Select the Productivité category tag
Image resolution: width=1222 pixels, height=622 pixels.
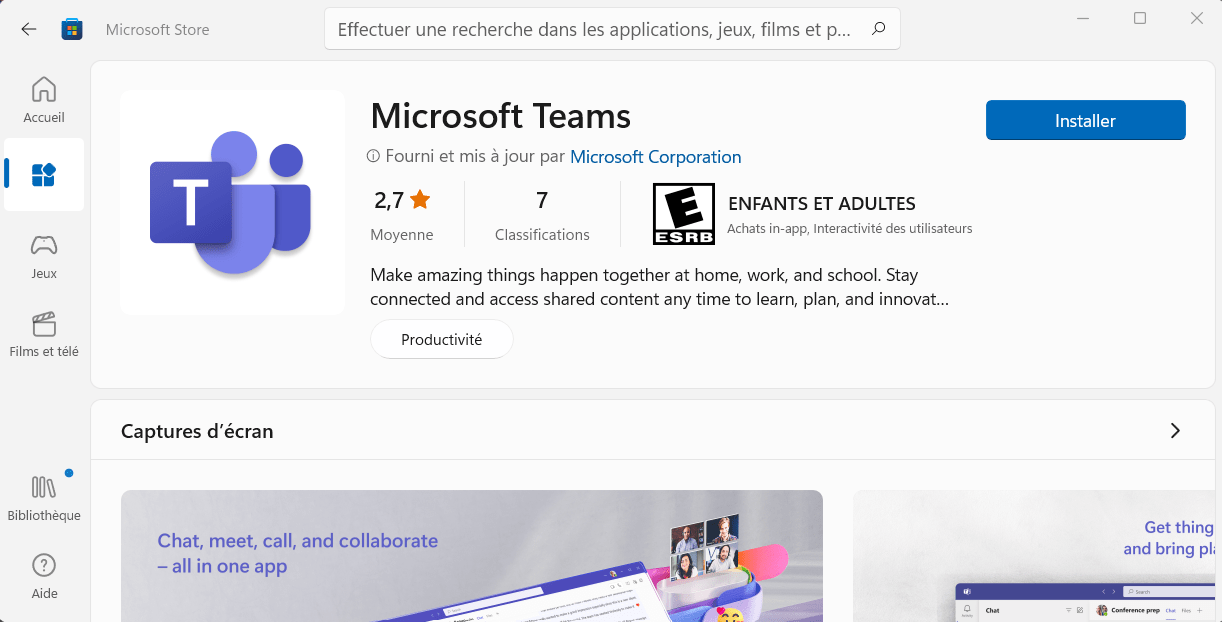pyautogui.click(x=441, y=339)
